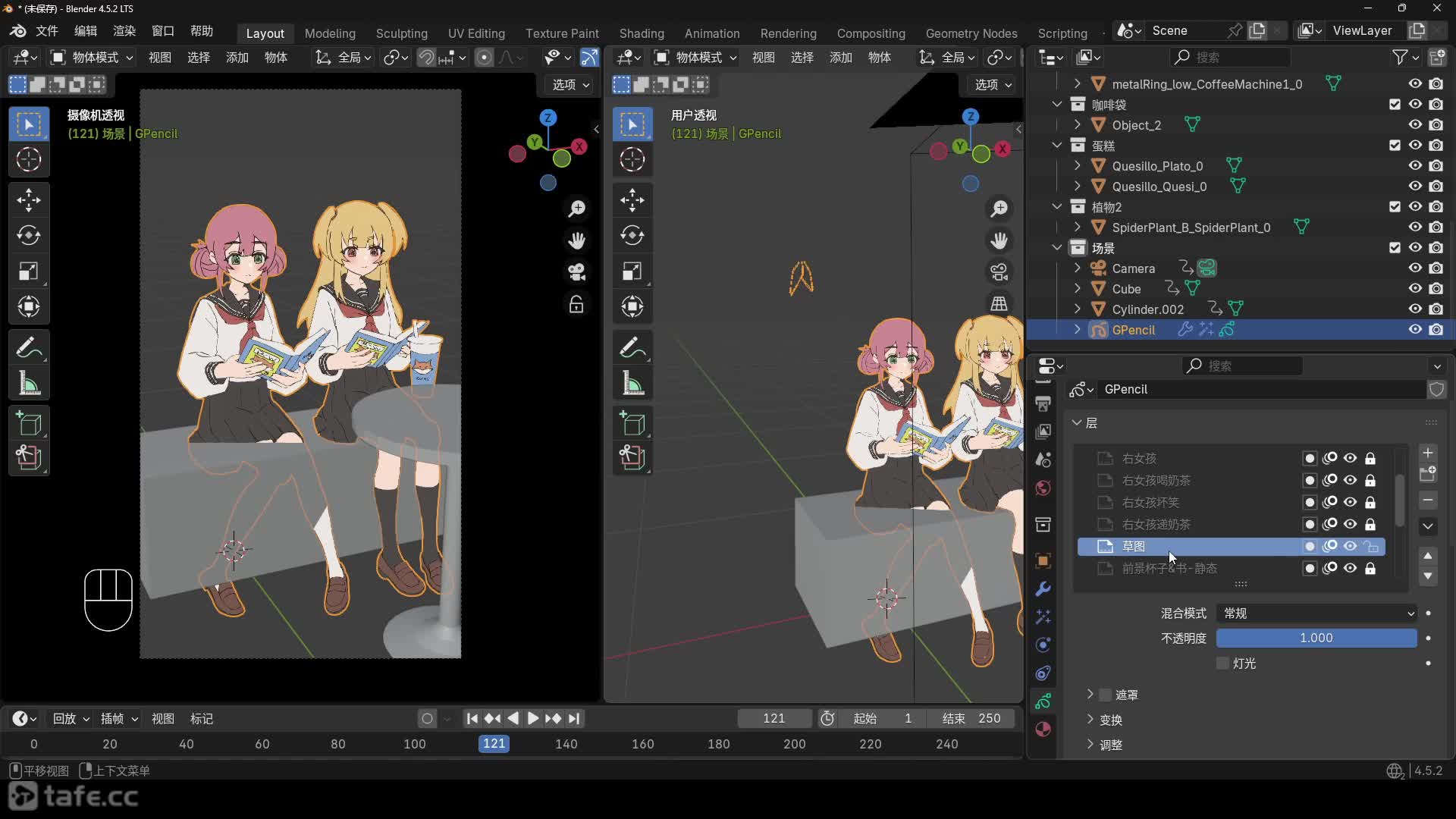Enable the 灯光 checkbox

point(1222,664)
